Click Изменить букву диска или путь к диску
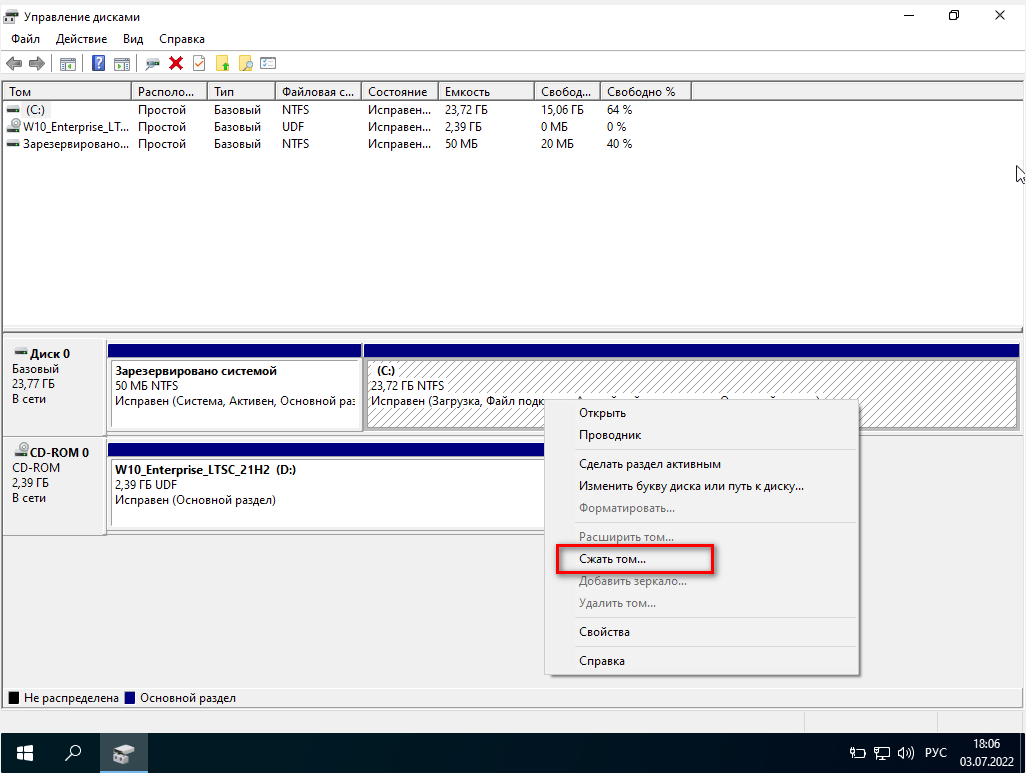The image size is (1026, 773). pos(691,486)
